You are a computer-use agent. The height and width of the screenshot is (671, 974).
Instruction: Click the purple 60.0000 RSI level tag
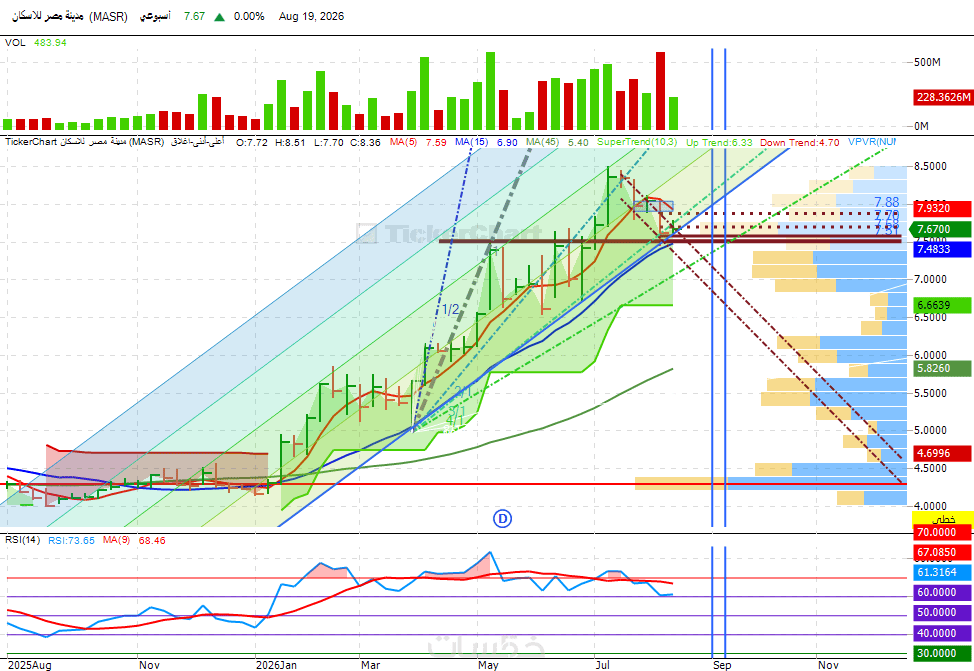[943, 592]
